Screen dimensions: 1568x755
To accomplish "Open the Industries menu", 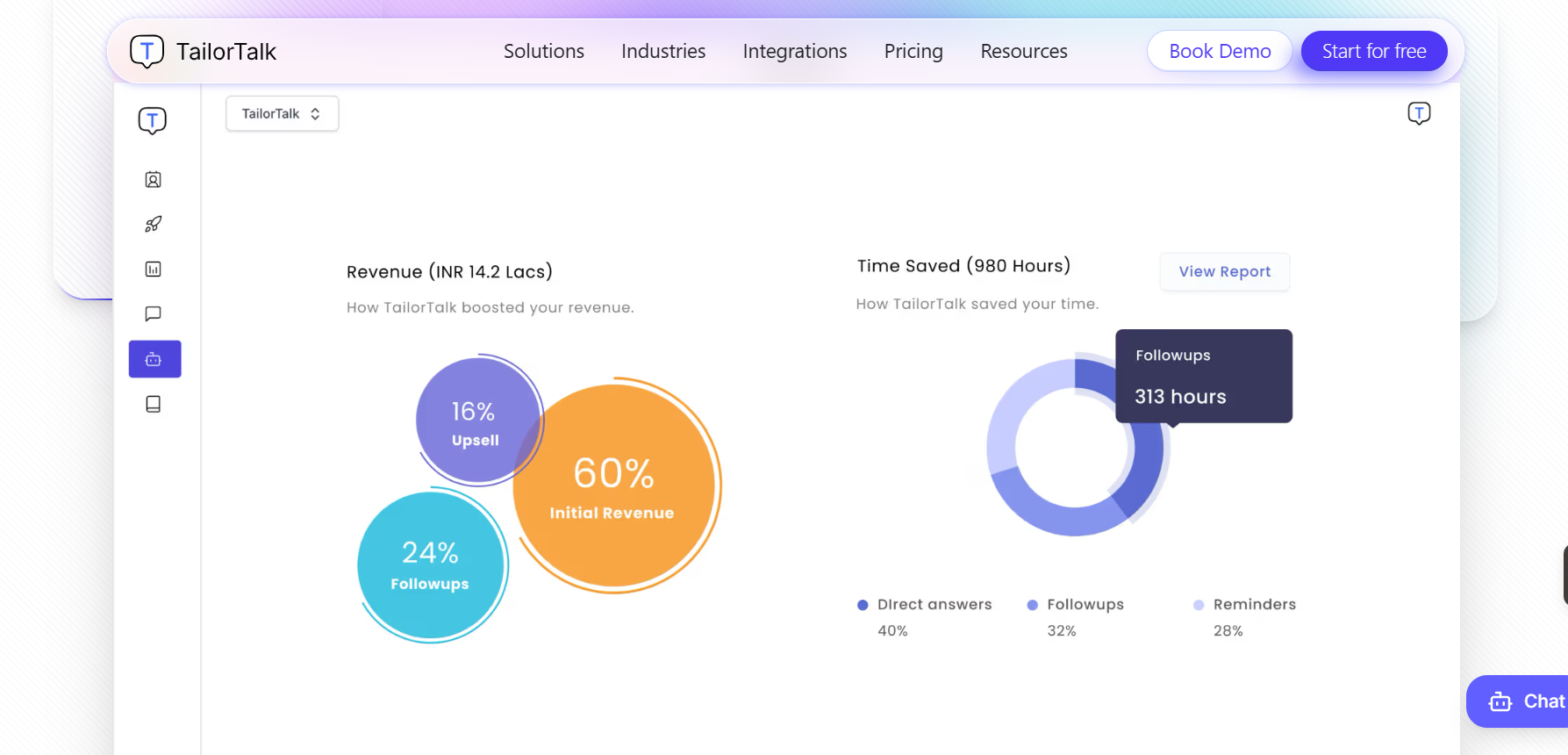I will [x=663, y=52].
